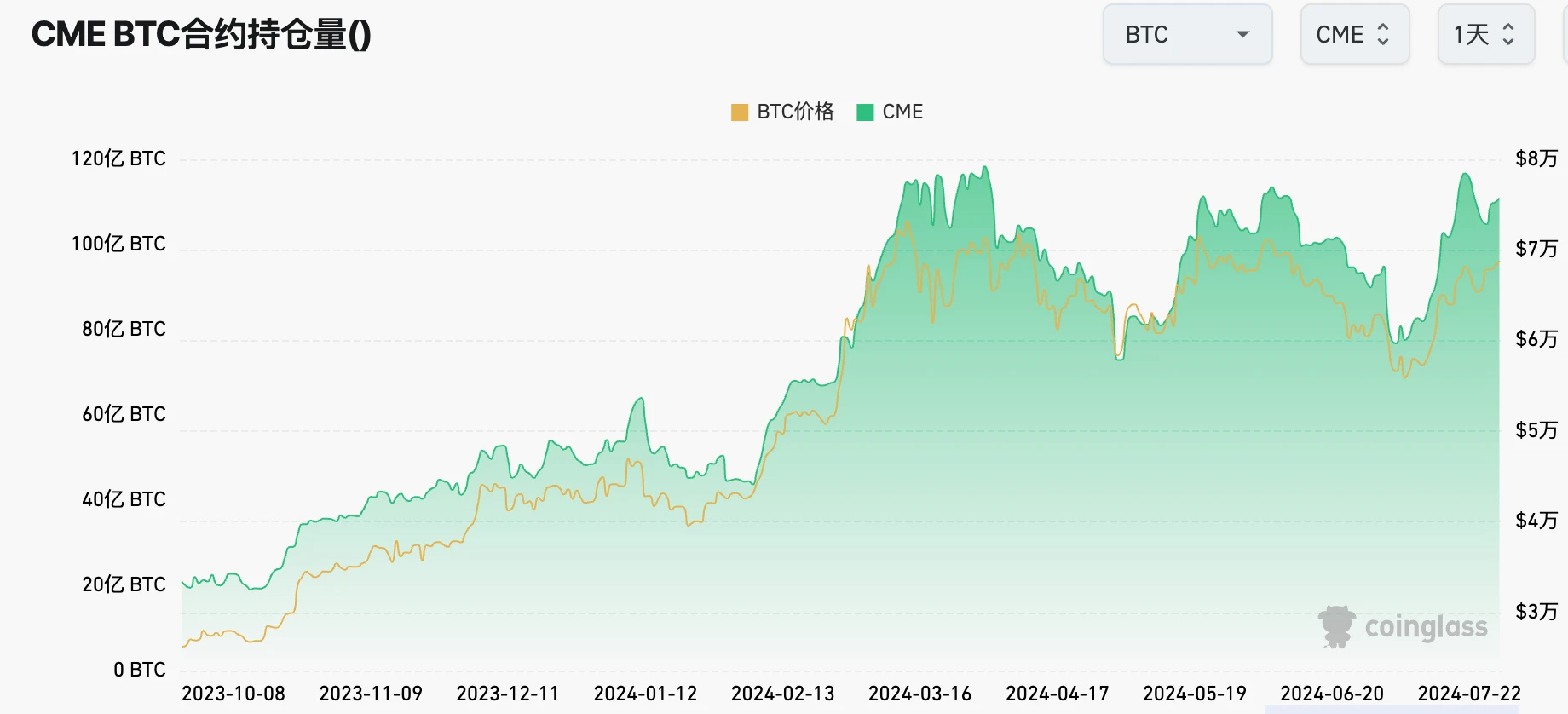Expand the 1天 interval selector

point(1485,35)
